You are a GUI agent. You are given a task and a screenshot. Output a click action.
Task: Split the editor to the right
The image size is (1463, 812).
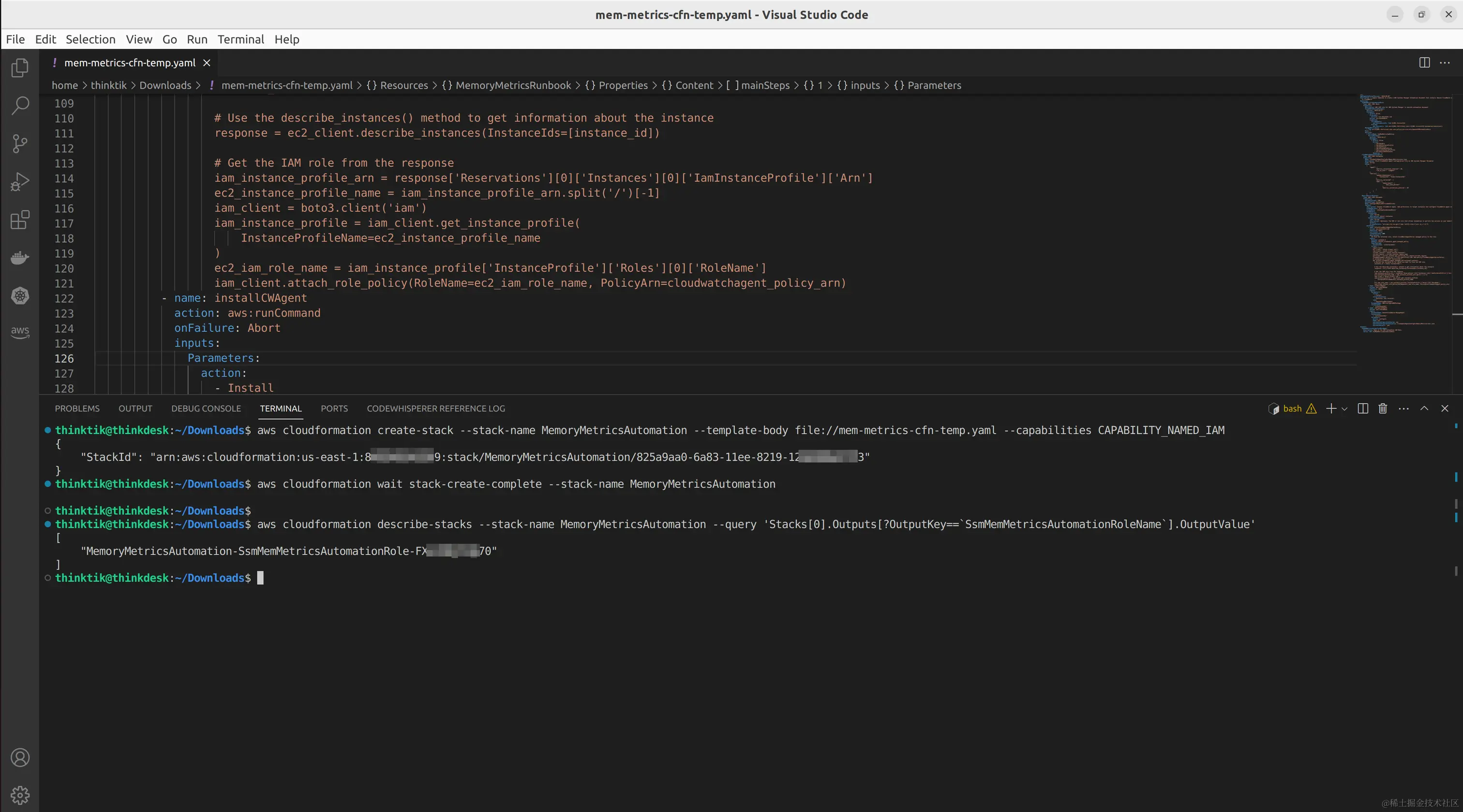tap(1424, 62)
